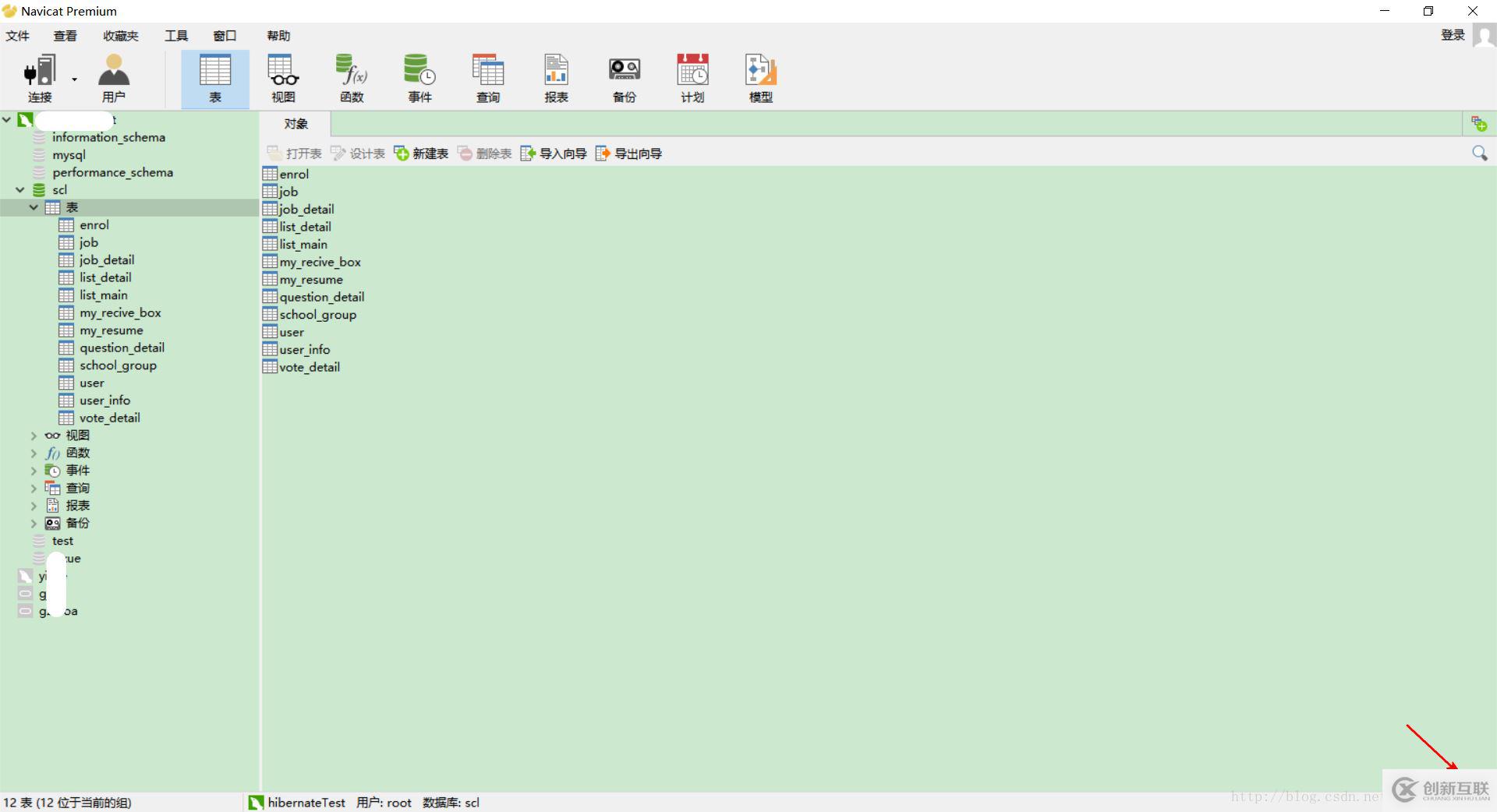
Task: Collapse the top connection node in tree
Action: point(7,119)
